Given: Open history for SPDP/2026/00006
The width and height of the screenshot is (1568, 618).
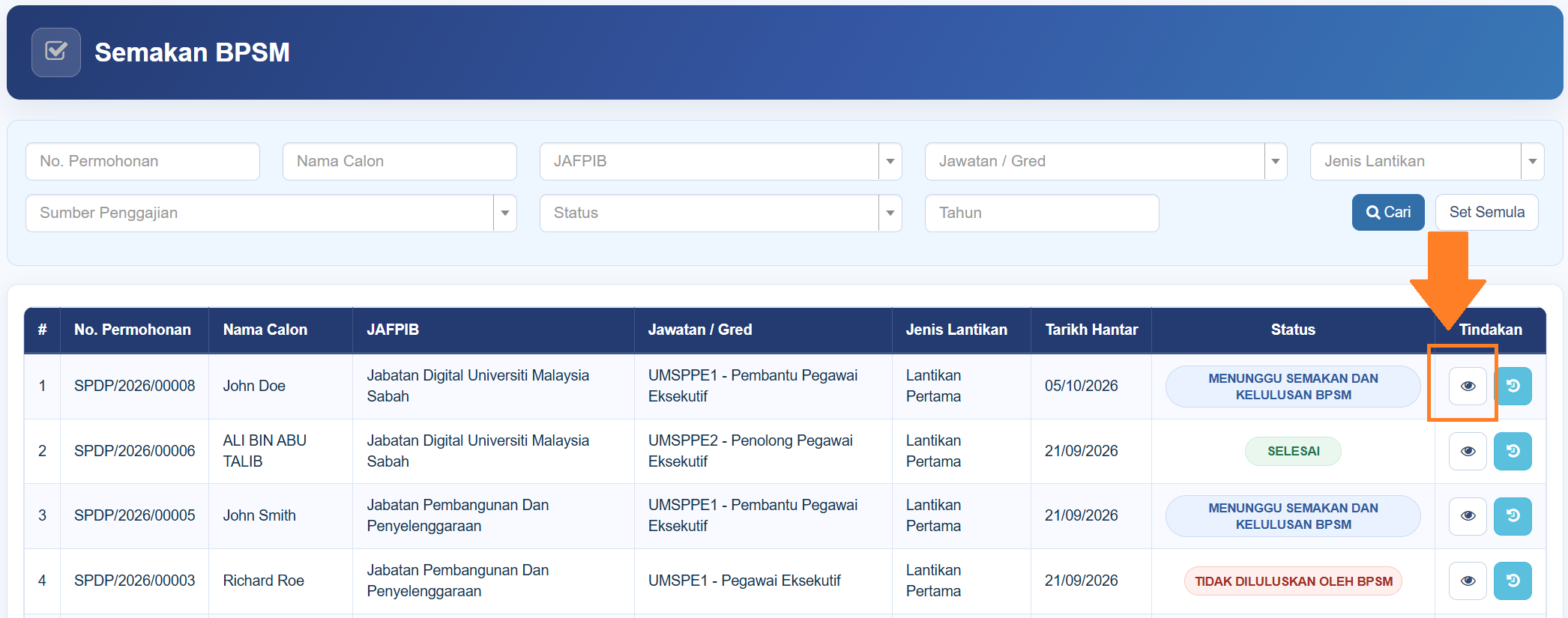Looking at the screenshot, I should pos(1513,451).
